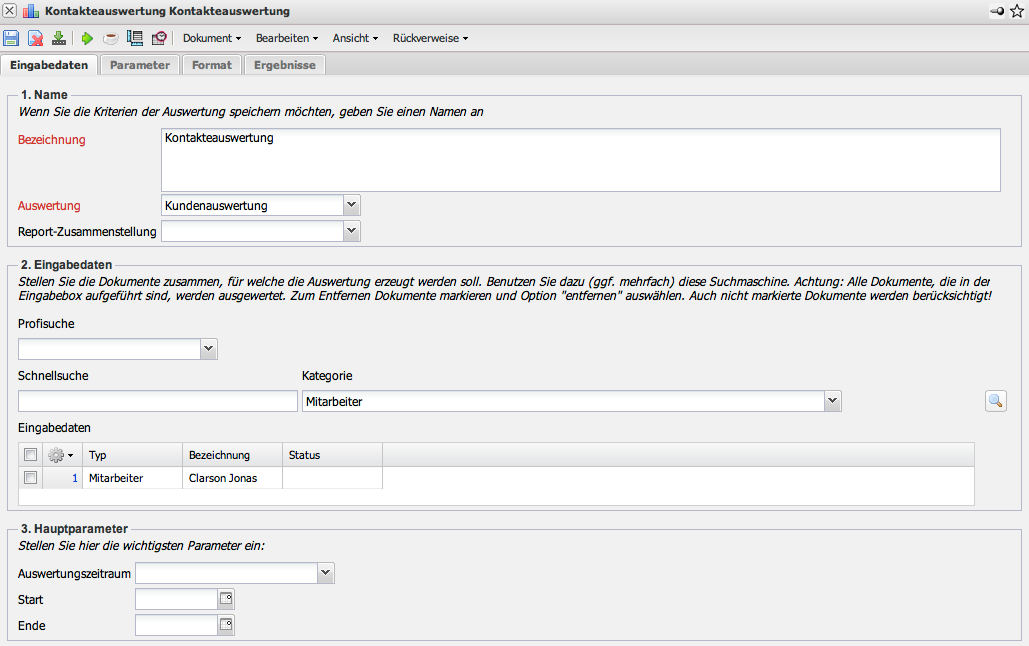
Task: Click the coffee cup toolbar icon
Action: coord(111,38)
